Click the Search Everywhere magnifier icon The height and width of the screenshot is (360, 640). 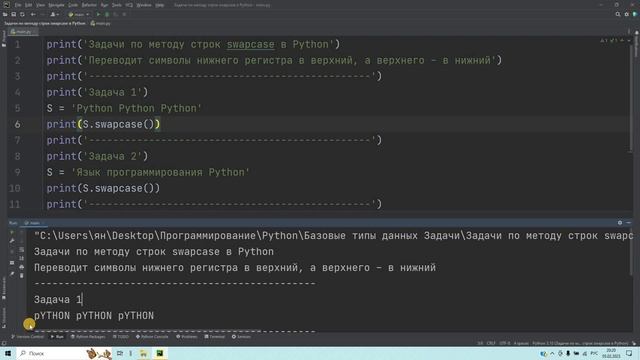(618, 14)
